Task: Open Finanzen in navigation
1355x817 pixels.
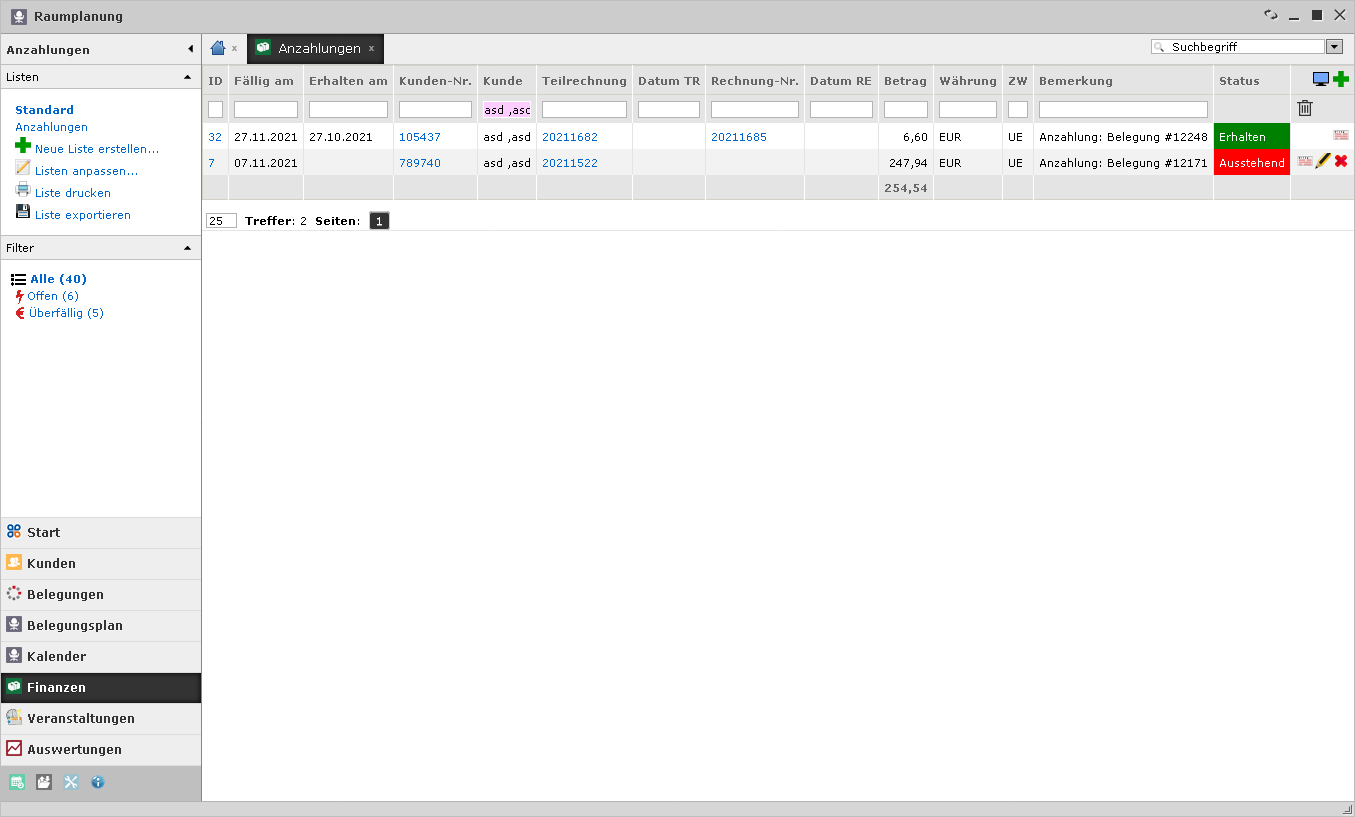Action: [x=101, y=687]
